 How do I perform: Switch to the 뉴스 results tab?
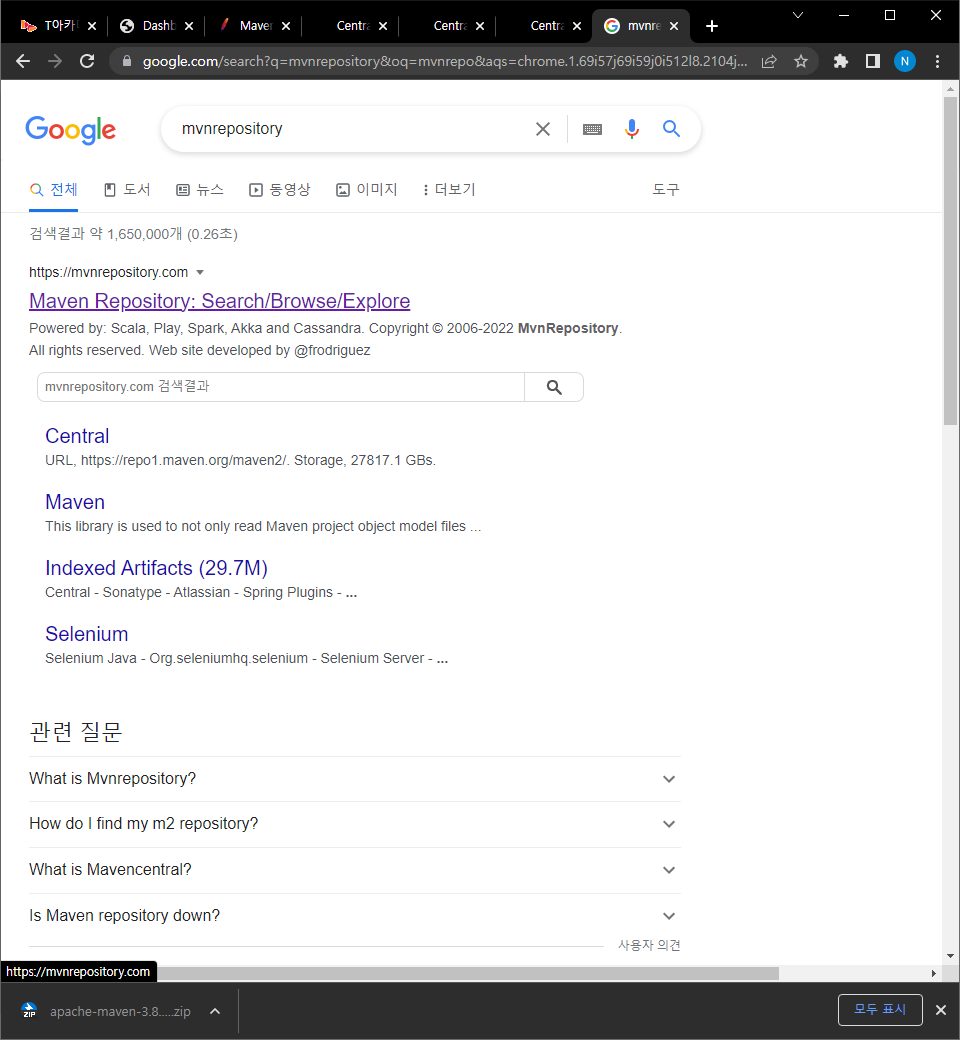click(x=200, y=190)
